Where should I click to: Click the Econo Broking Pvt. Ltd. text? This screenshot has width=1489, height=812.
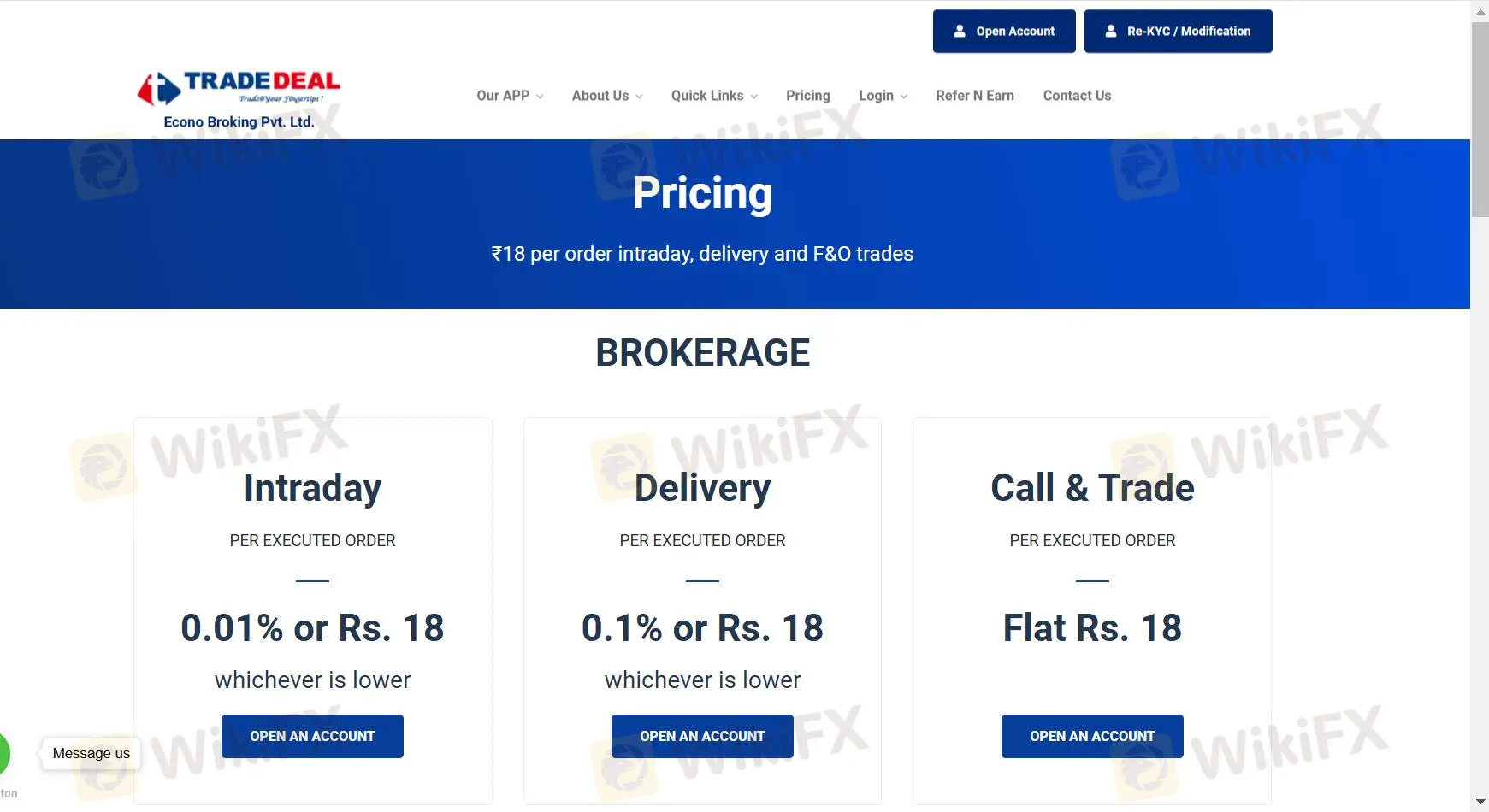click(x=239, y=122)
